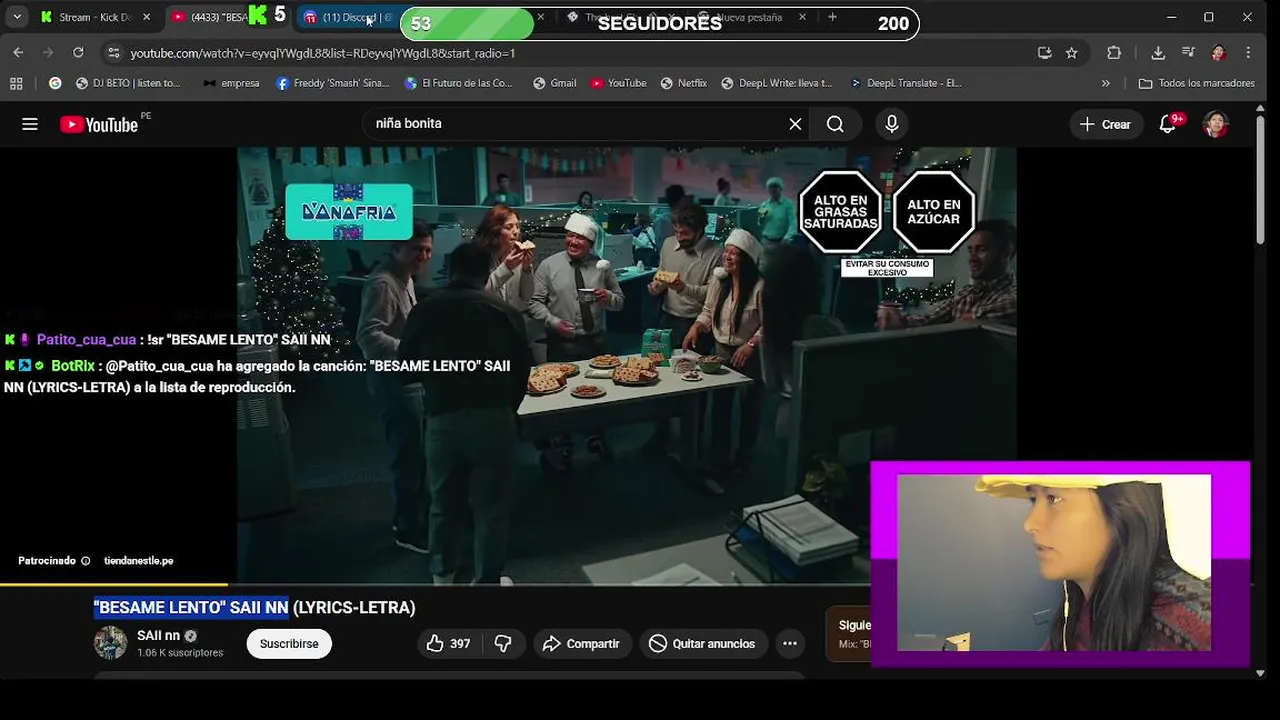This screenshot has height=720, width=1280.
Task: Open the YouTube bookmark
Action: point(618,83)
